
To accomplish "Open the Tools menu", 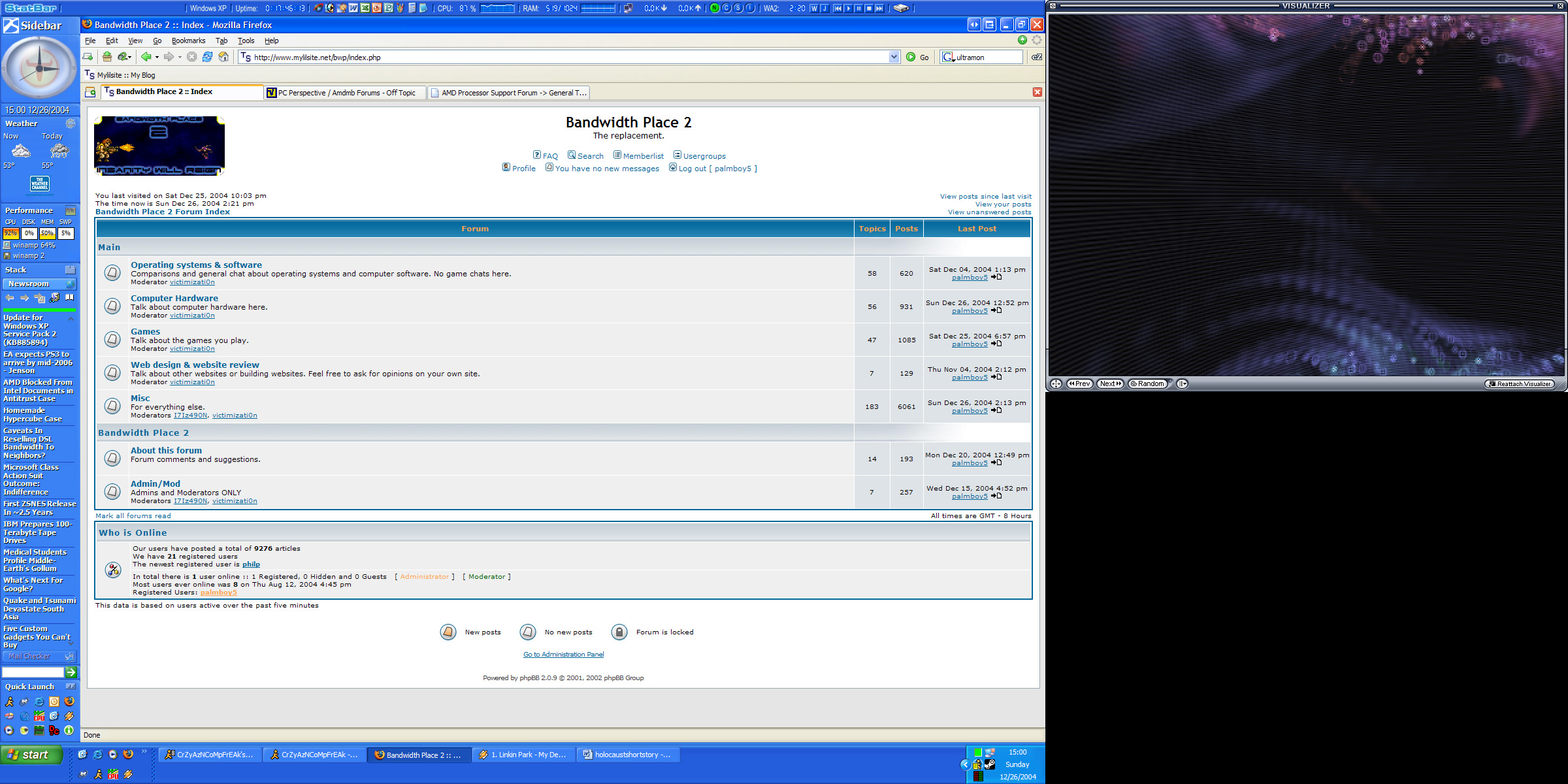I will coord(246,41).
